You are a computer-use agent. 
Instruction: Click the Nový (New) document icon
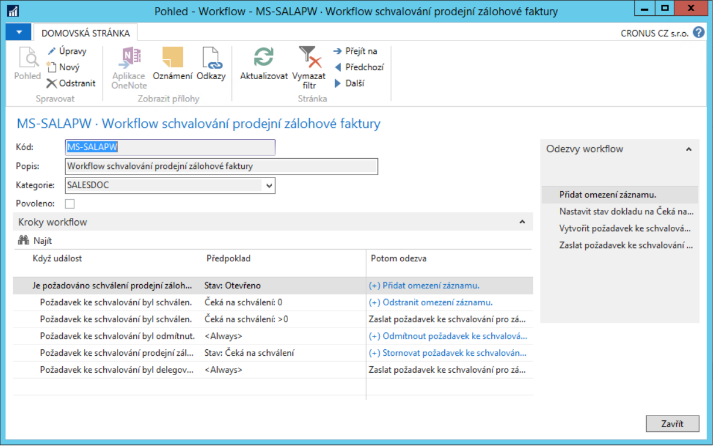click(52, 67)
